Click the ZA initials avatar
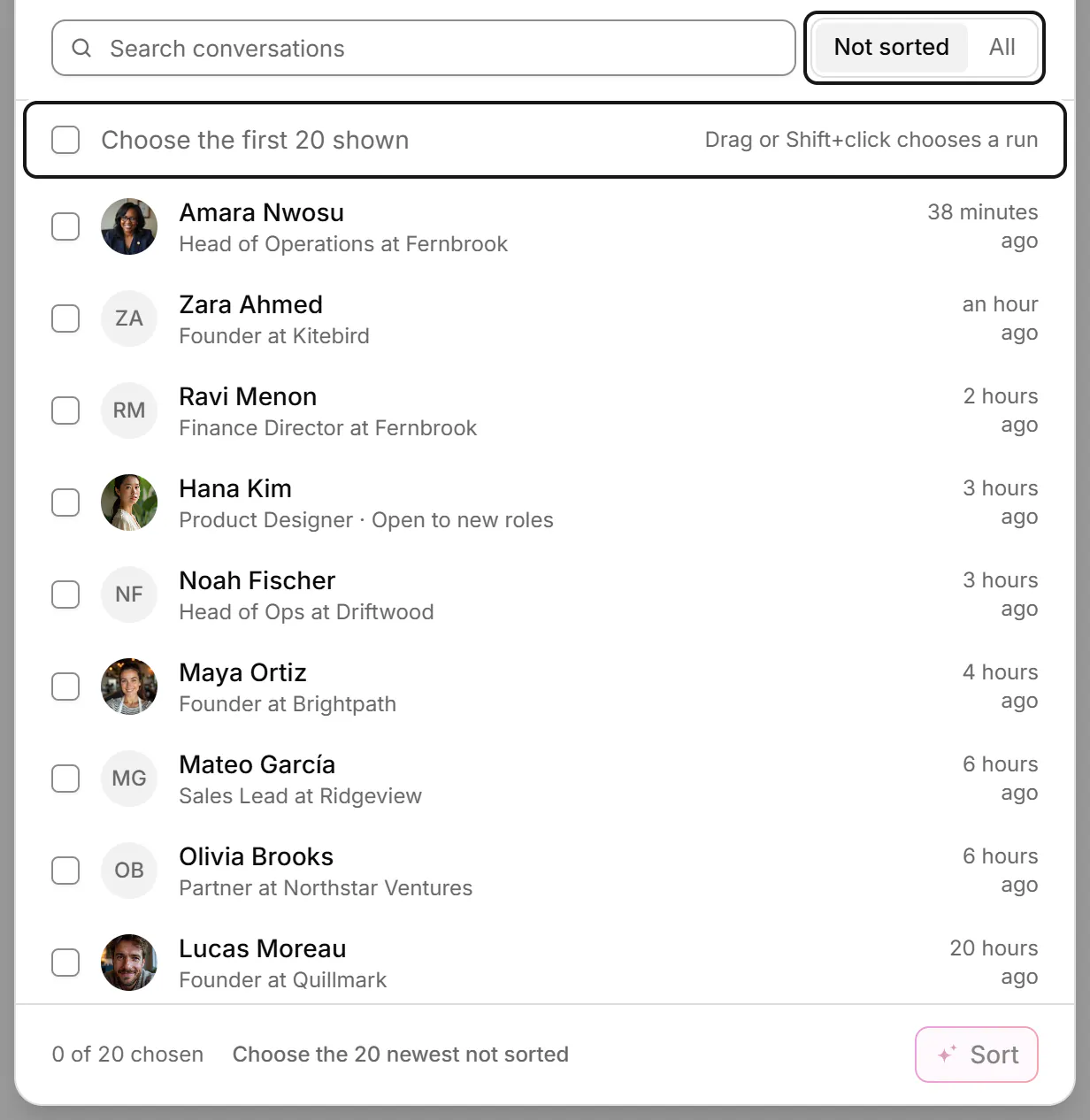Viewport: 1090px width, 1120px height. [129, 318]
